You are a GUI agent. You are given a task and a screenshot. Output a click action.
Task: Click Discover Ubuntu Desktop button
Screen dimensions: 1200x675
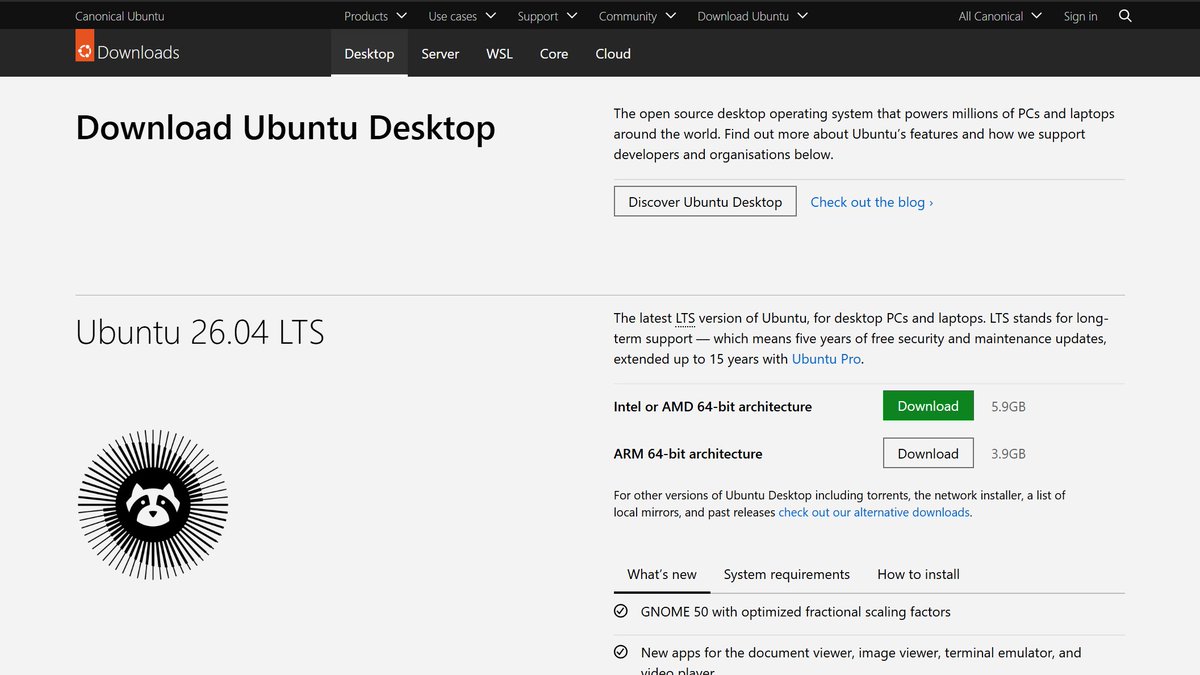pos(705,202)
